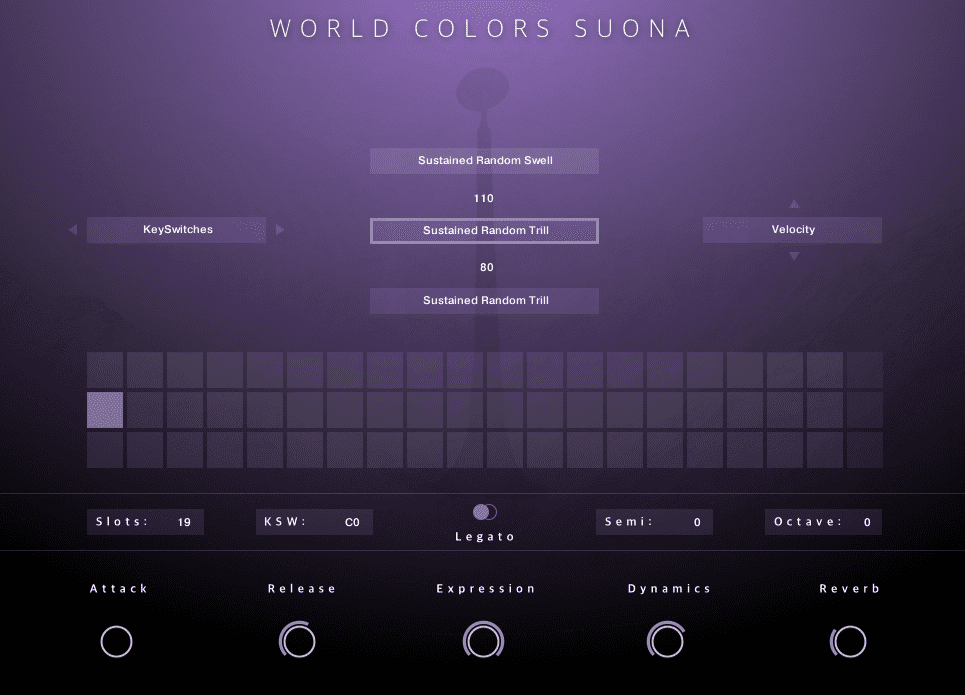Open the KeySwitches mode selector
965x695 pixels.
tap(177, 230)
